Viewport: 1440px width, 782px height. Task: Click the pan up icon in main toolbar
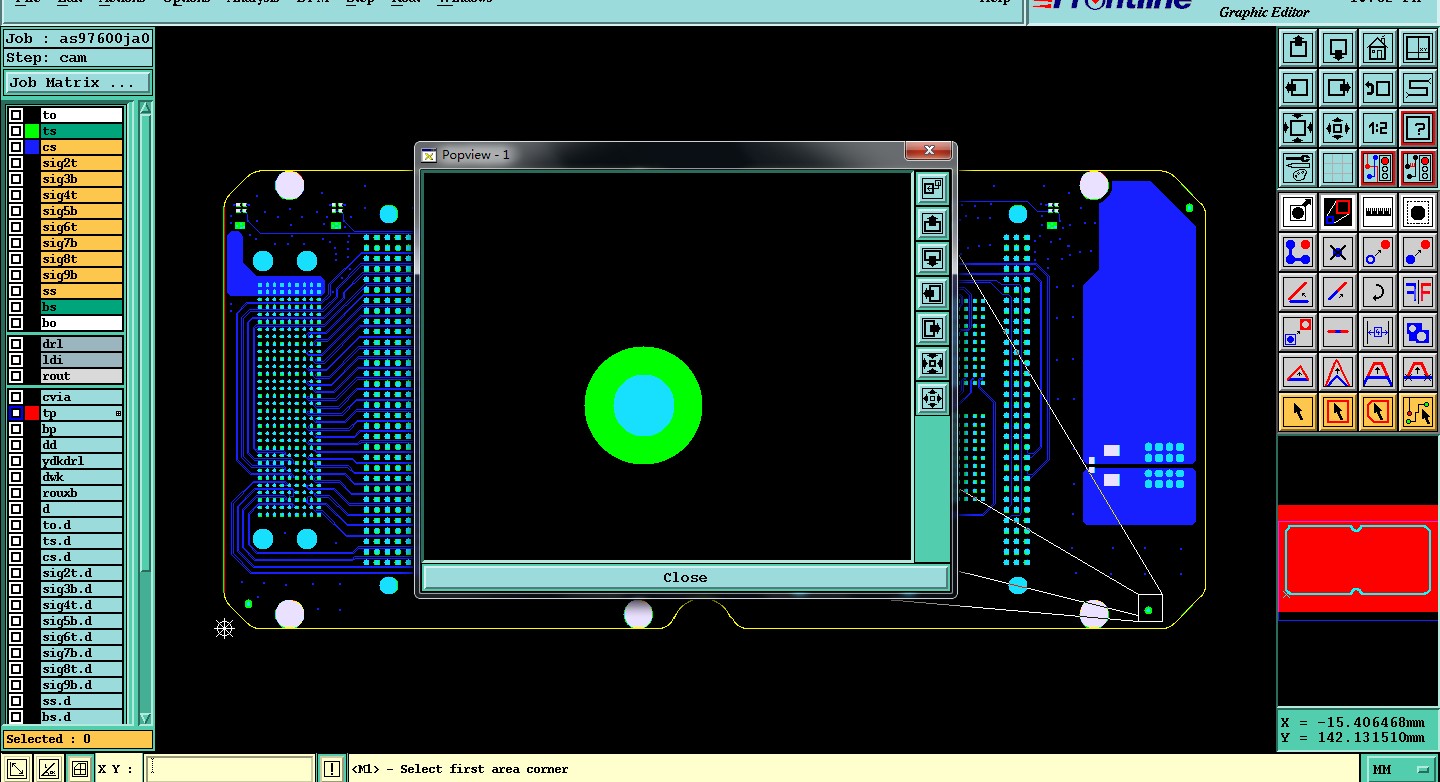point(1298,47)
